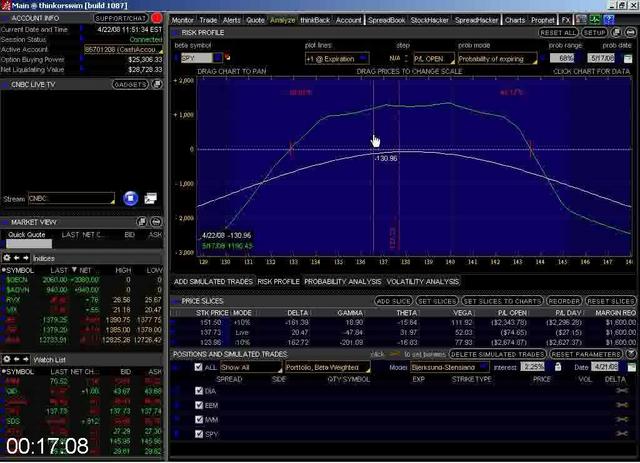Click the Watch List right arrow
Screen dimensions: 640x463
[x=26, y=359]
